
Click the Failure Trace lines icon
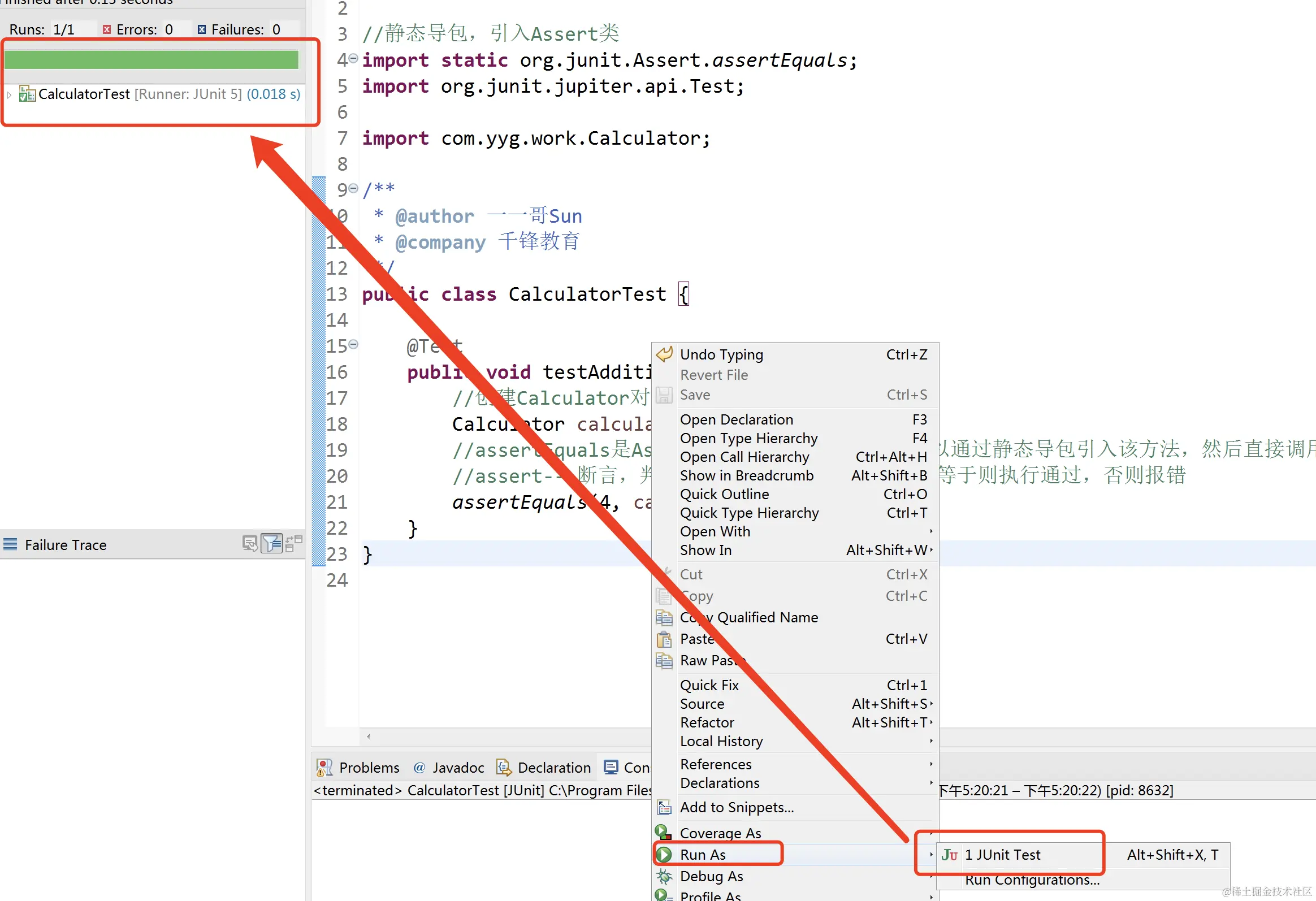click(10, 545)
